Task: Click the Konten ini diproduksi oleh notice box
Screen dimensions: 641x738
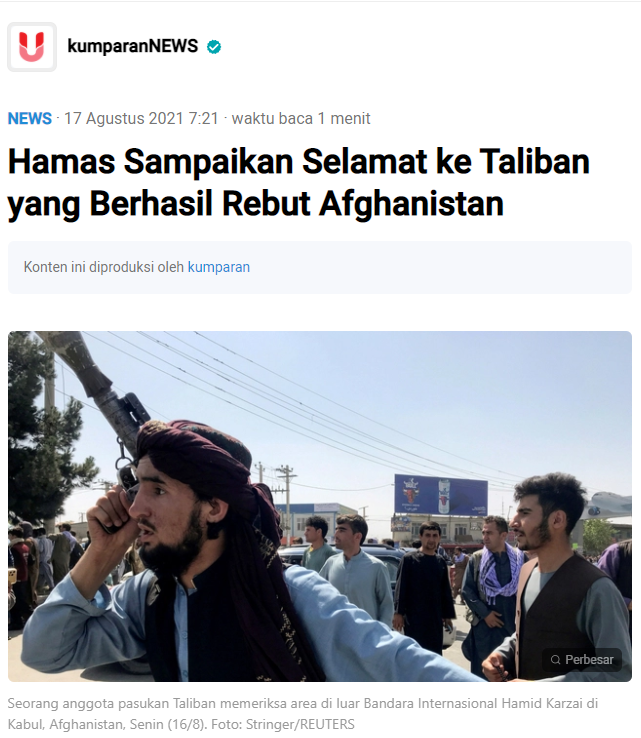Action: pos(320,267)
